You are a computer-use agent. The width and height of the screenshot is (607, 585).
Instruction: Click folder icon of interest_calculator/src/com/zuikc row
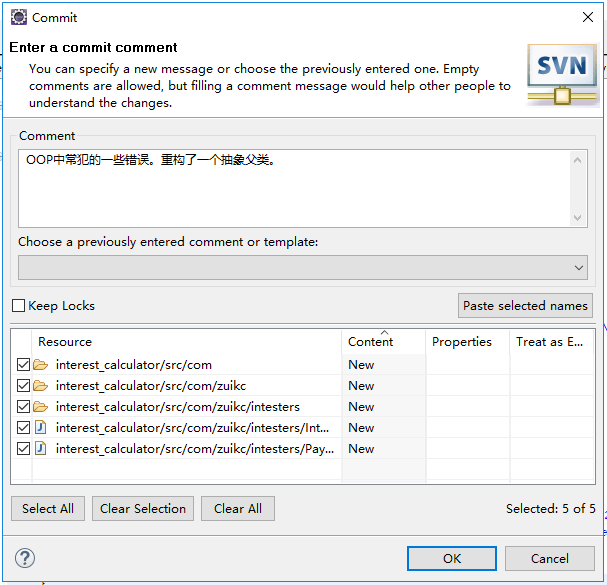pos(41,386)
